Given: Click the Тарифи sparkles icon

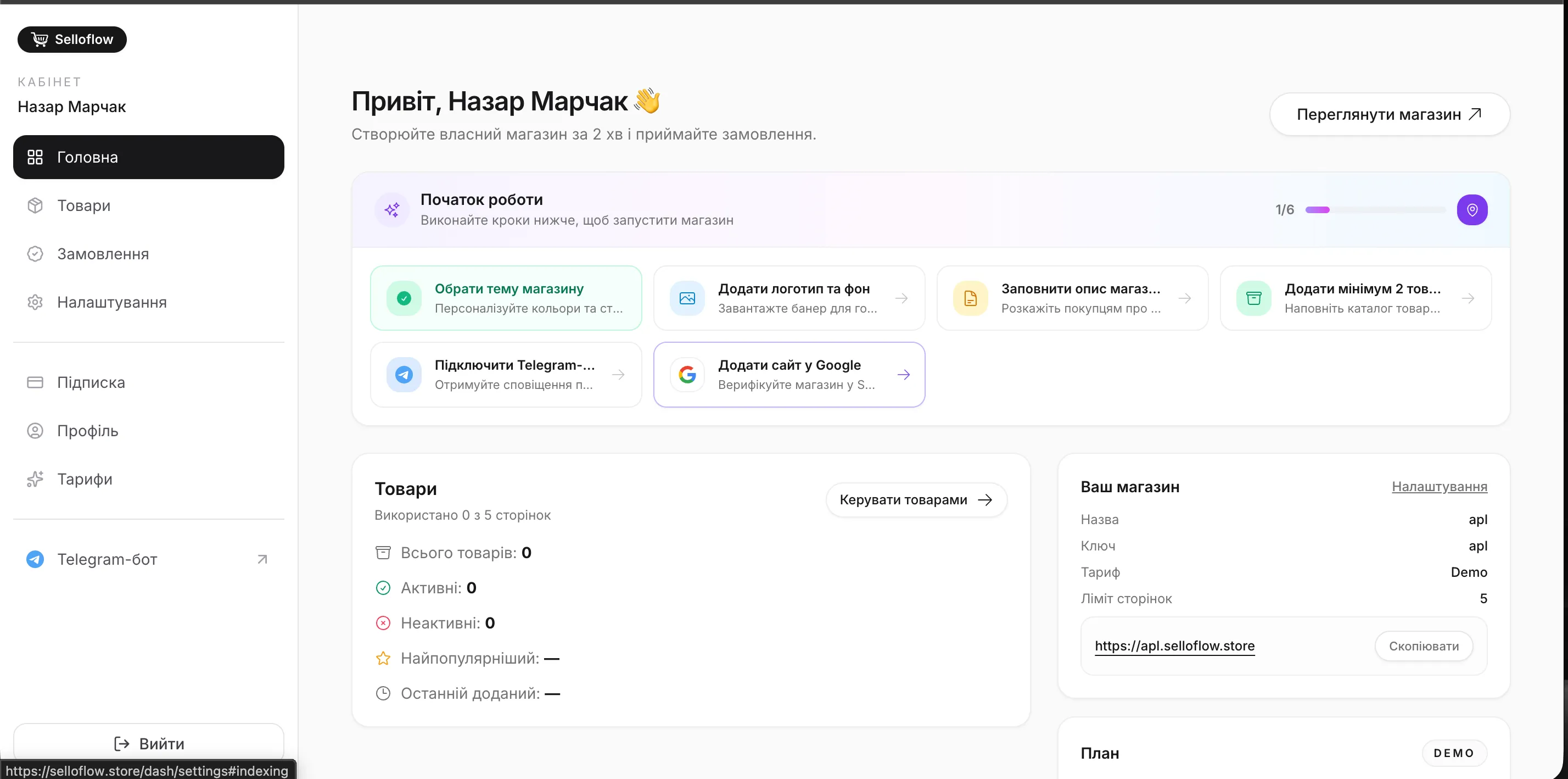Looking at the screenshot, I should click(35, 480).
